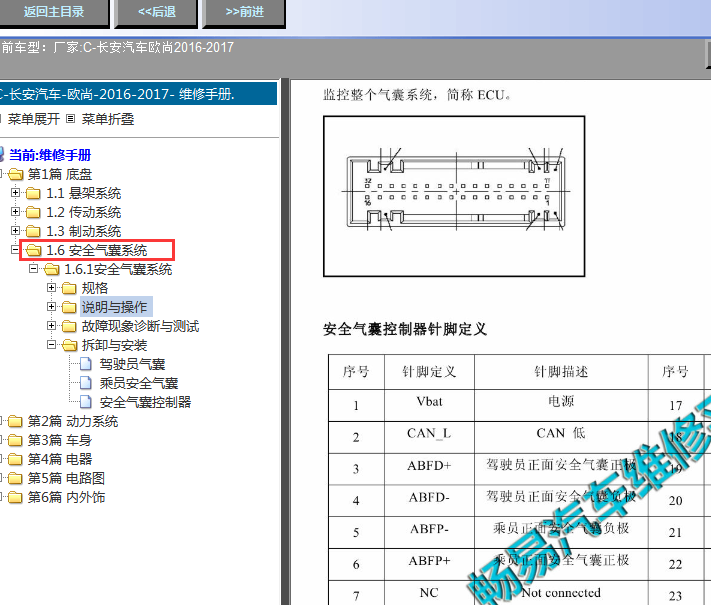Expand the 1.1 悬架系统 node
Screen dimensions: 711x605
point(15,193)
